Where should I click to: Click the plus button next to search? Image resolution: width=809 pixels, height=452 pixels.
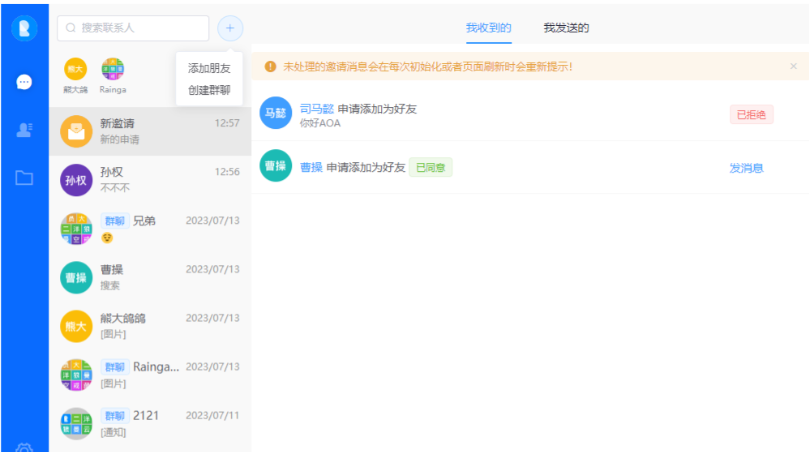click(230, 28)
